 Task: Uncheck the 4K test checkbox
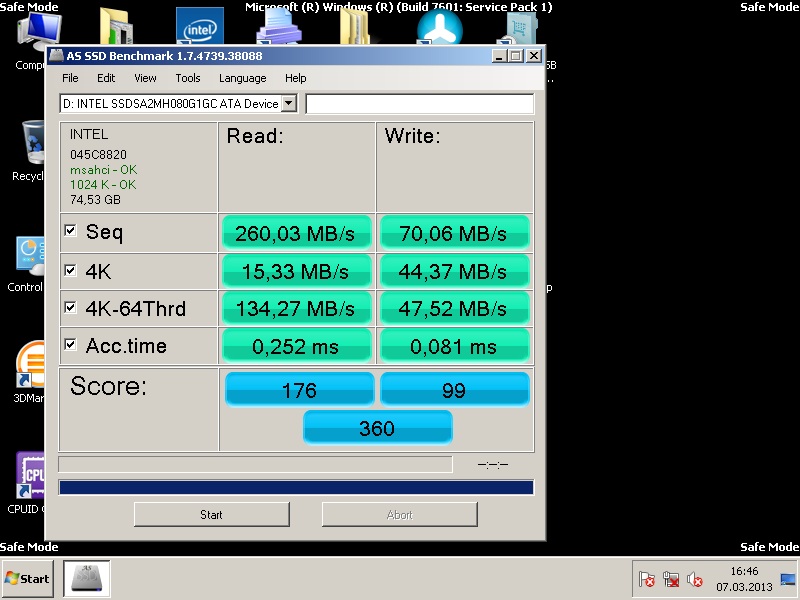pyautogui.click(x=70, y=270)
